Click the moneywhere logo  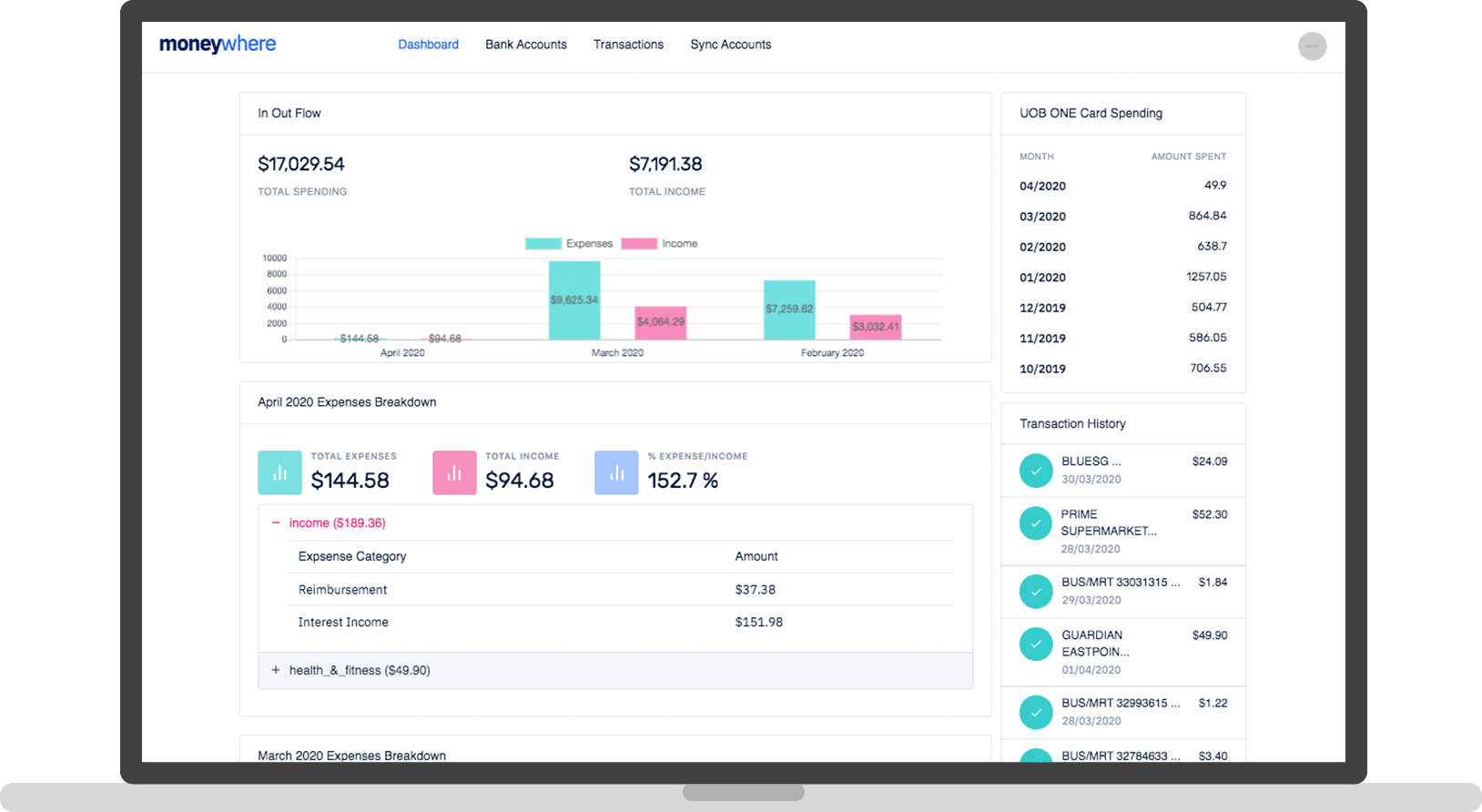pyautogui.click(x=218, y=44)
